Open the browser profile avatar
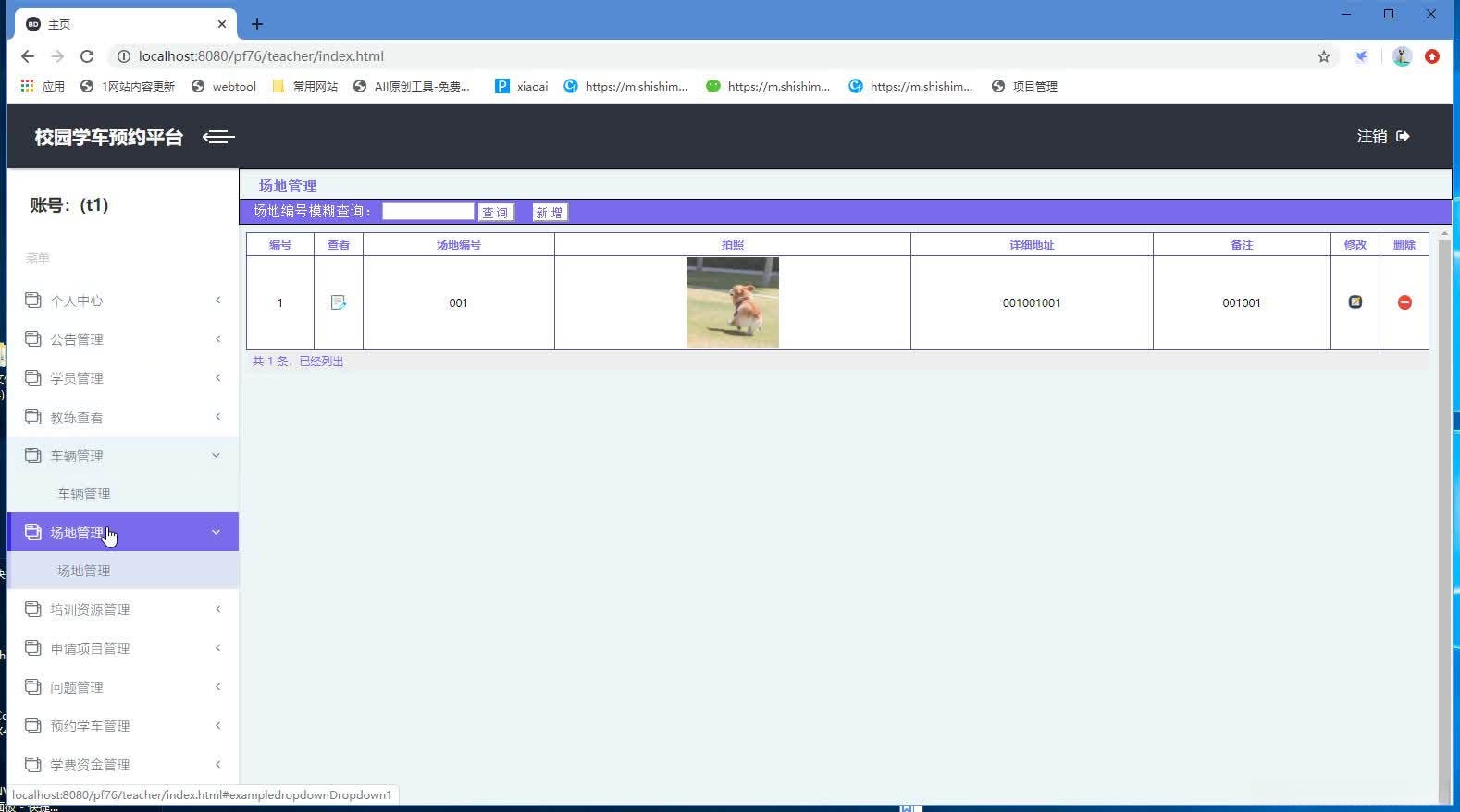This screenshot has width=1460, height=812. (x=1402, y=56)
